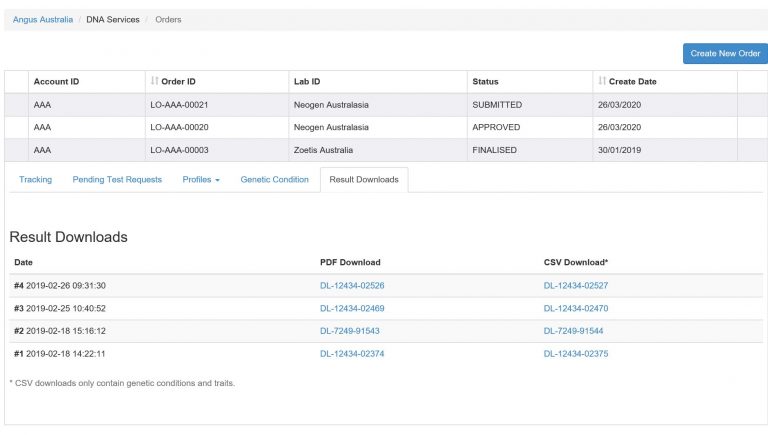
Task: Sort table by Create Date column icon
Action: click(x=602, y=82)
